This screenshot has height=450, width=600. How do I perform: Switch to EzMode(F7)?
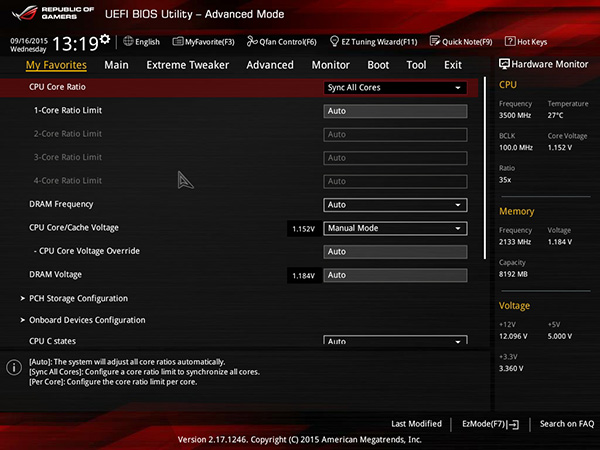pos(490,424)
